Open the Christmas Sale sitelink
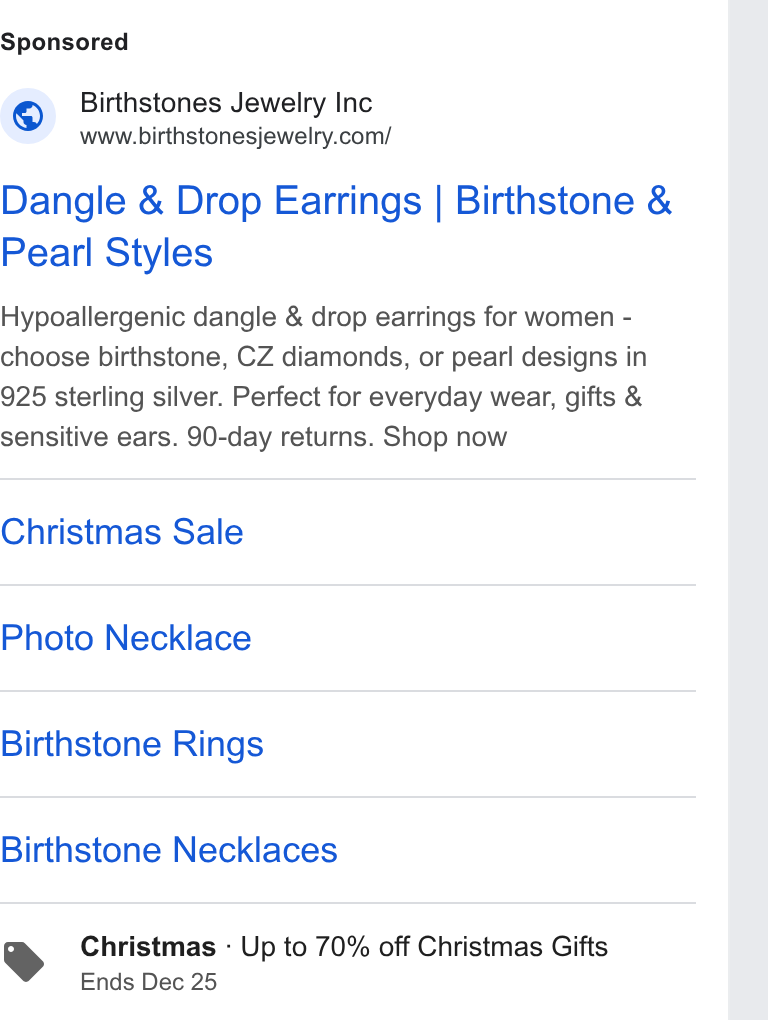Screen dimensions: 768x1020 (122, 532)
